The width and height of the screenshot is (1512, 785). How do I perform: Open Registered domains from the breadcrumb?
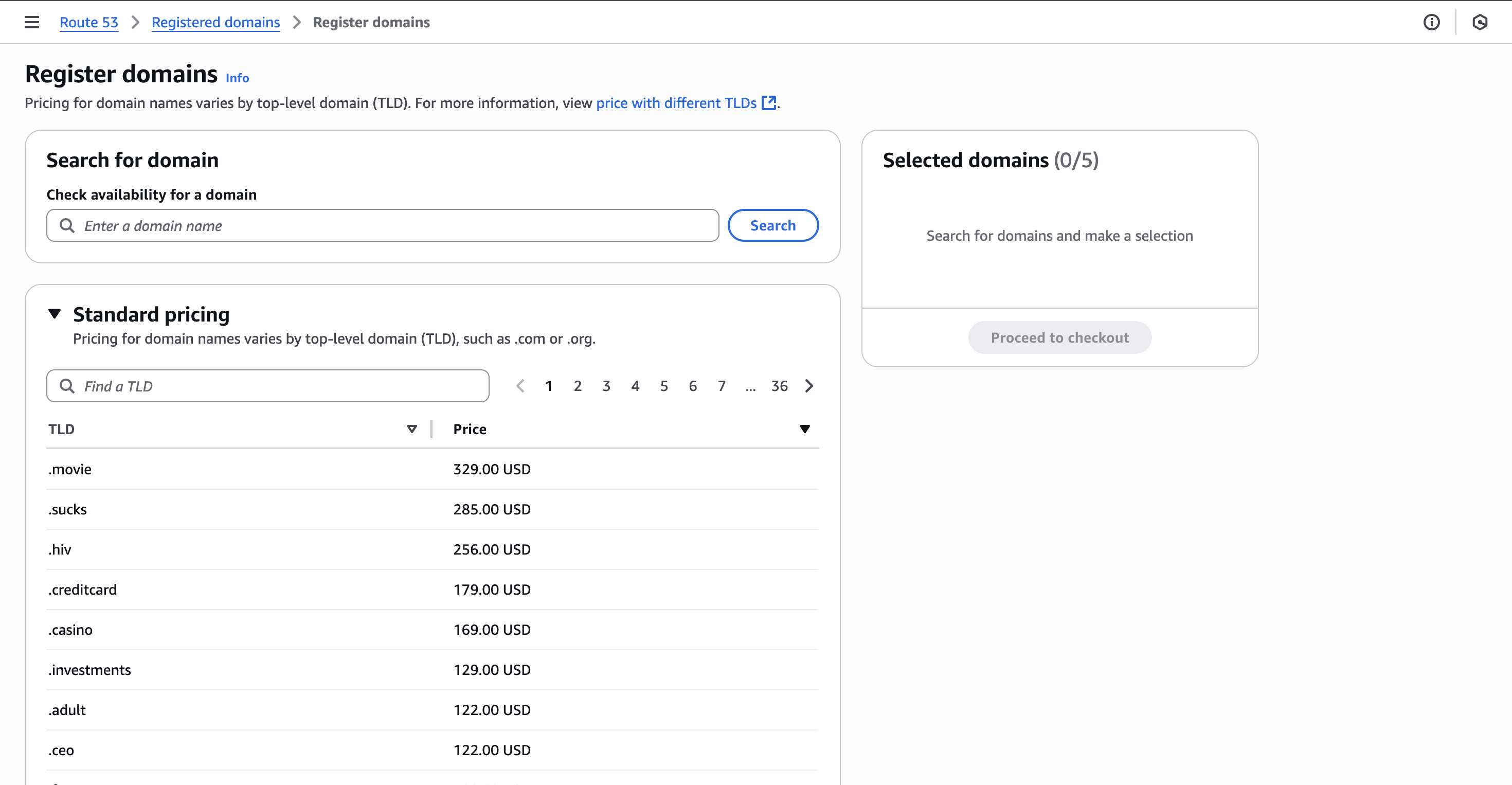[216, 22]
